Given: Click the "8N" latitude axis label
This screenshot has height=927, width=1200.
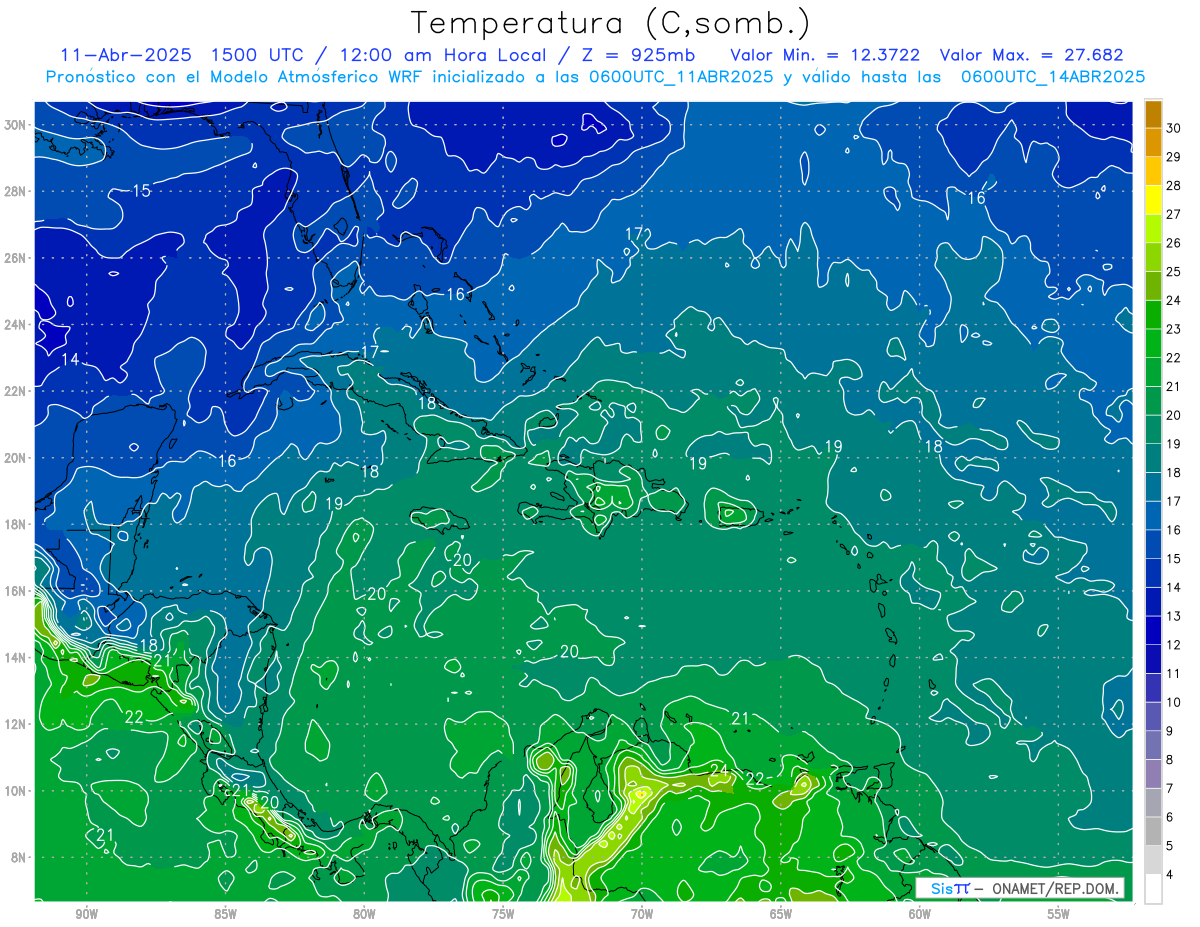Looking at the screenshot, I should [20, 858].
